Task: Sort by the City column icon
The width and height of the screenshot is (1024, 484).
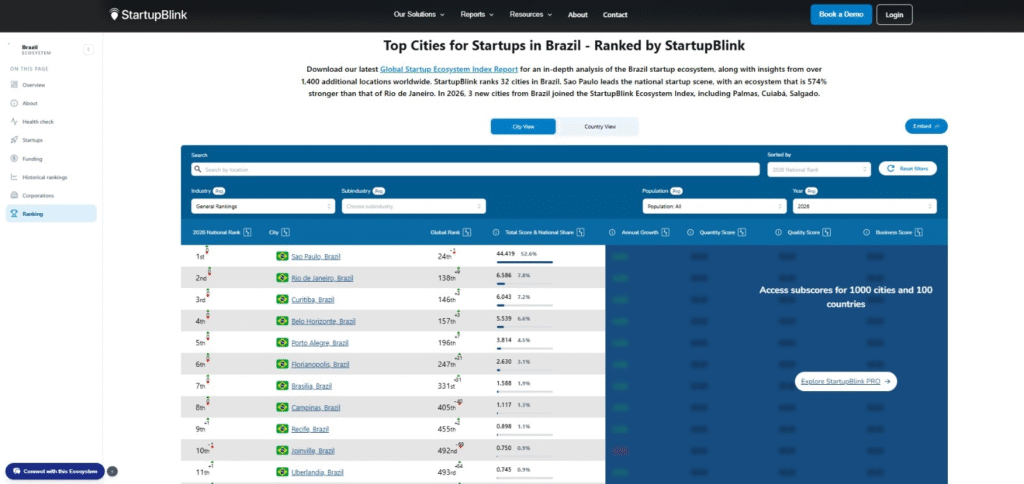Action: (286, 233)
